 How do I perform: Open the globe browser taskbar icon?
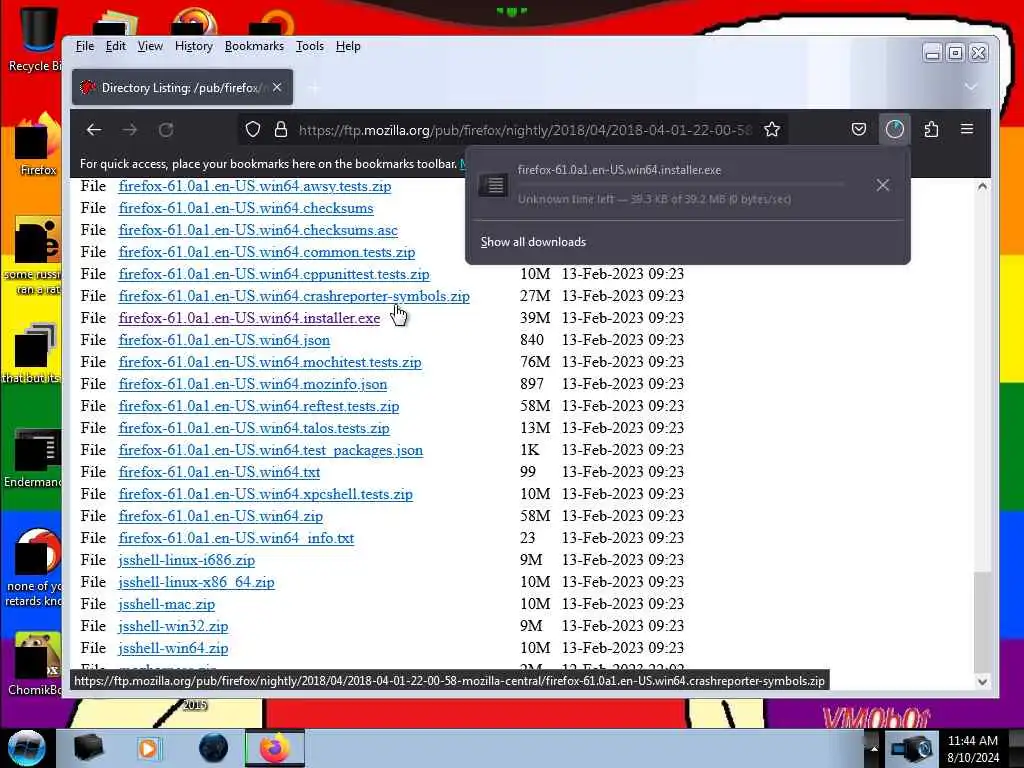pyautogui.click(x=213, y=748)
